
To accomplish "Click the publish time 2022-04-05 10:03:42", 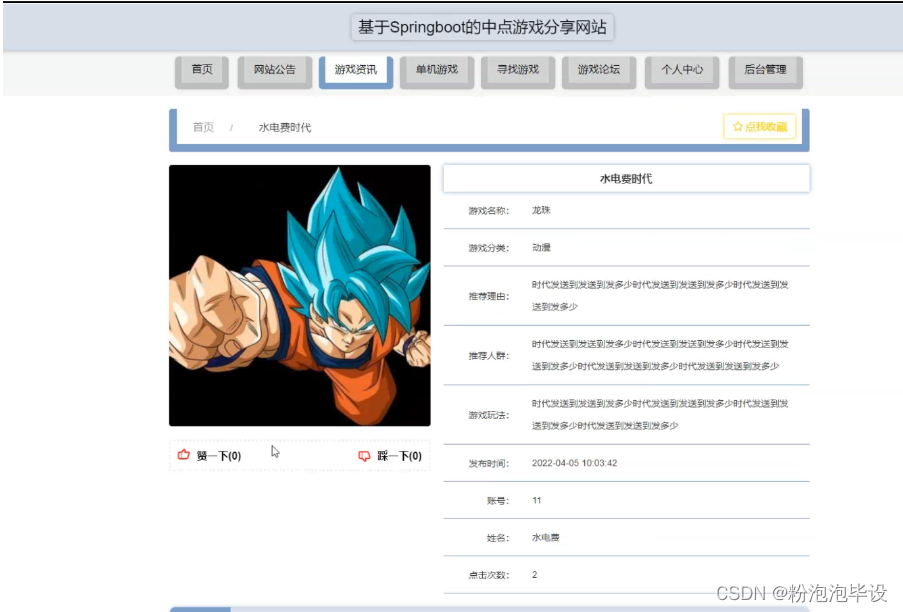I will 574,463.
